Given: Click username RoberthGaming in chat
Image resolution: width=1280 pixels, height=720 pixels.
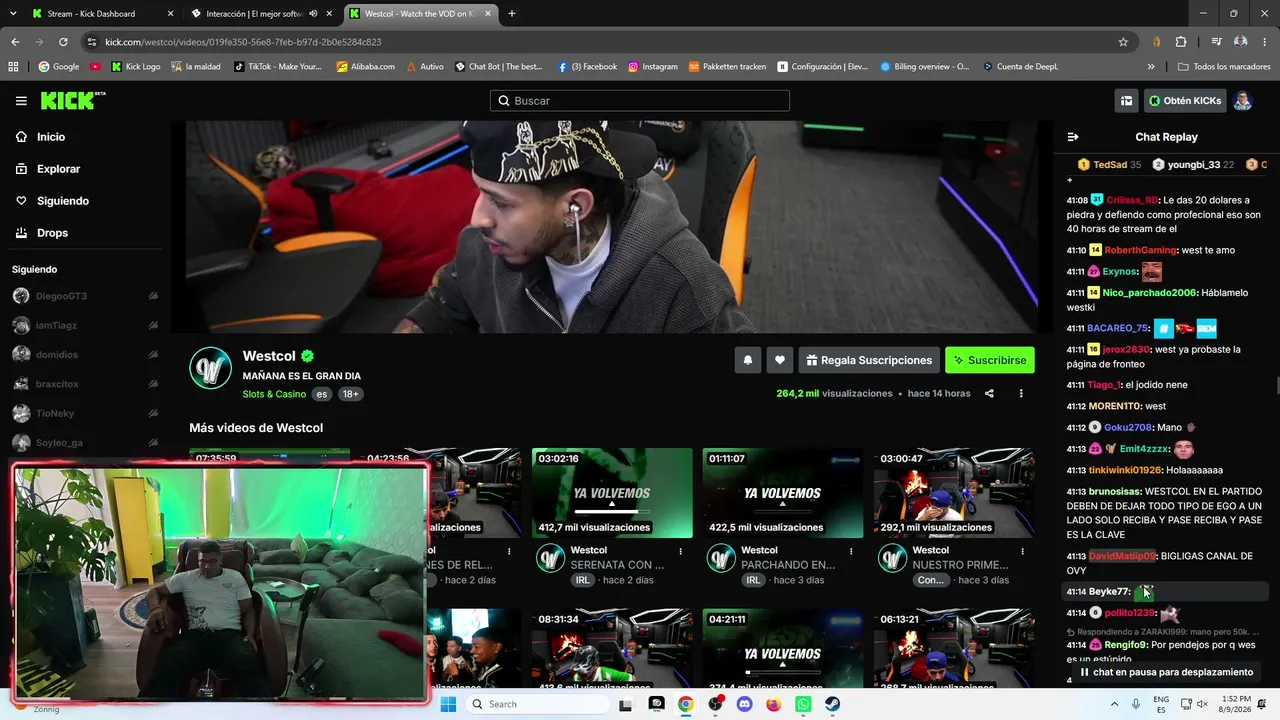Looking at the screenshot, I should pos(1141,250).
